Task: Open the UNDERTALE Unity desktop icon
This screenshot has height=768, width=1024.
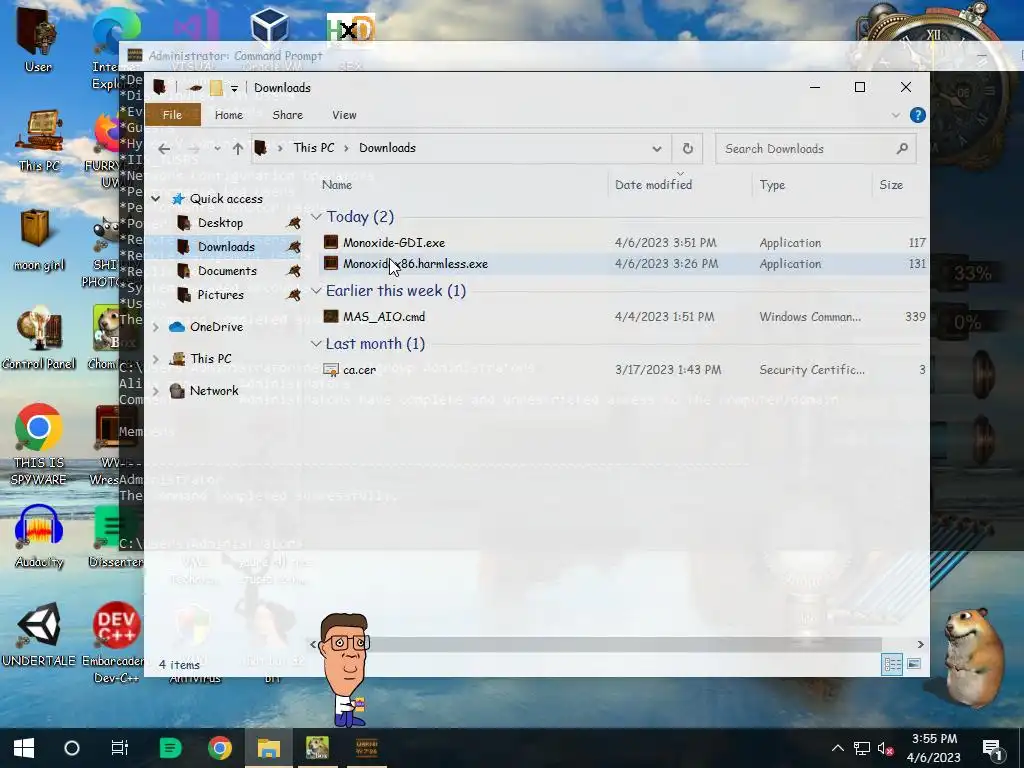Action: click(39, 633)
